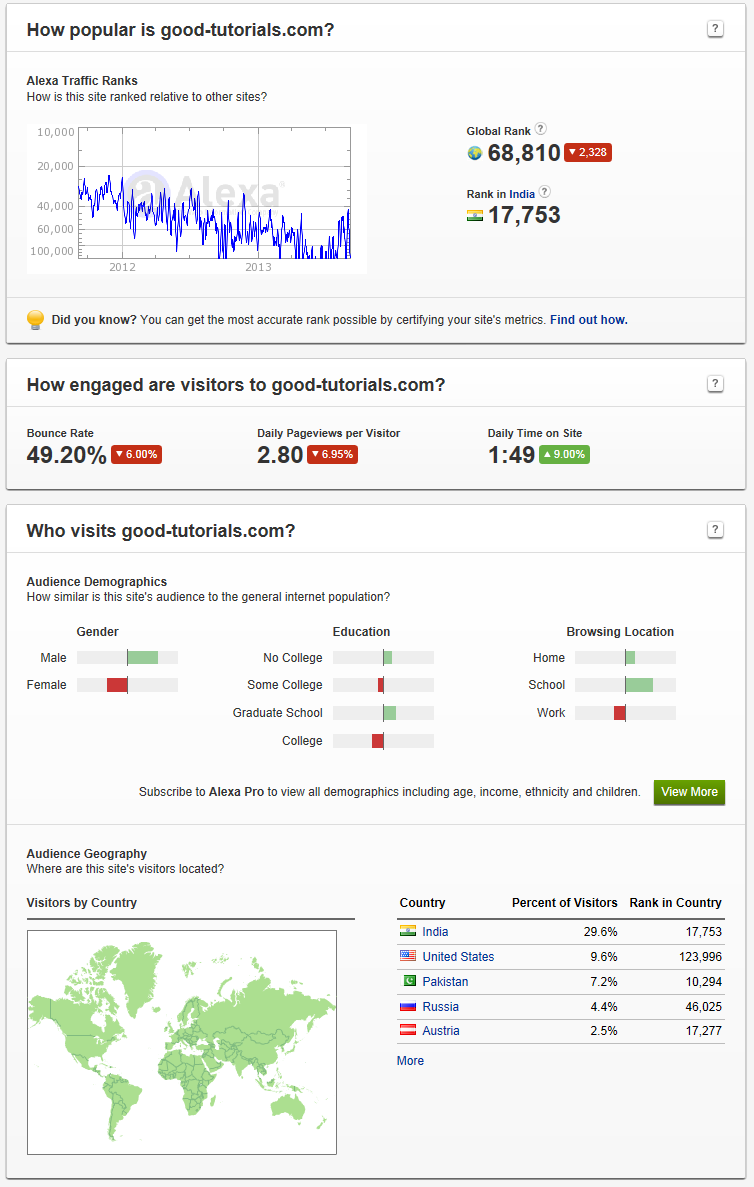Image resolution: width=754 pixels, height=1187 pixels.
Task: Open the India country link in table
Action: pos(435,931)
